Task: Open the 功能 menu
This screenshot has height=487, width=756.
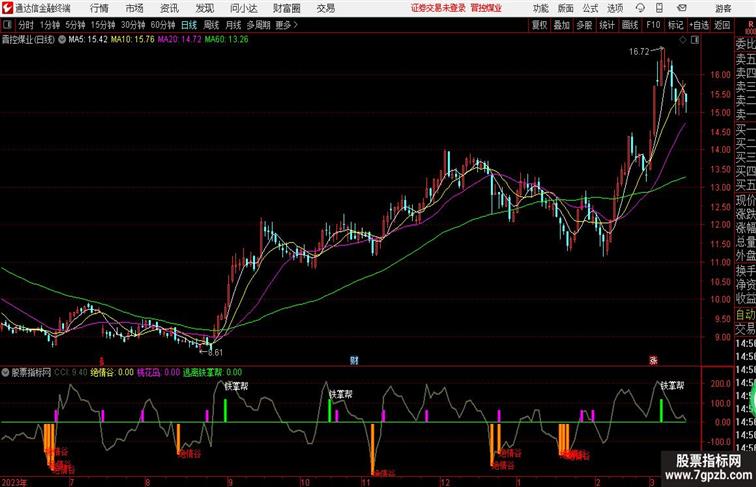Action: [541, 8]
